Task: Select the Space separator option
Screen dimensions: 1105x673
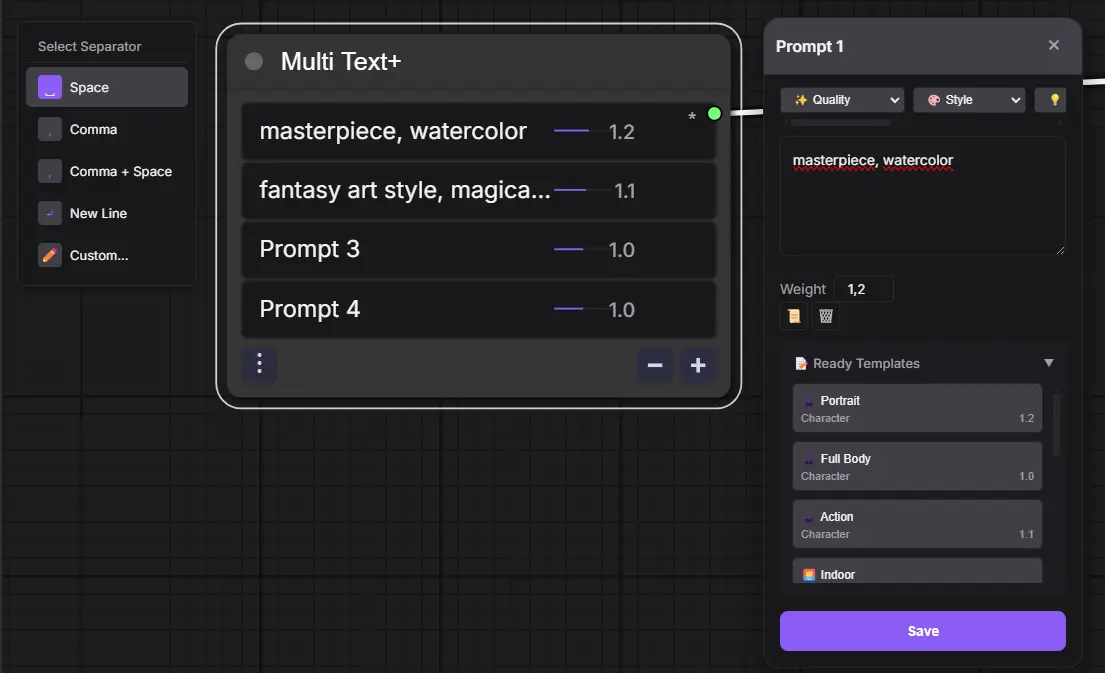Action: coord(107,88)
